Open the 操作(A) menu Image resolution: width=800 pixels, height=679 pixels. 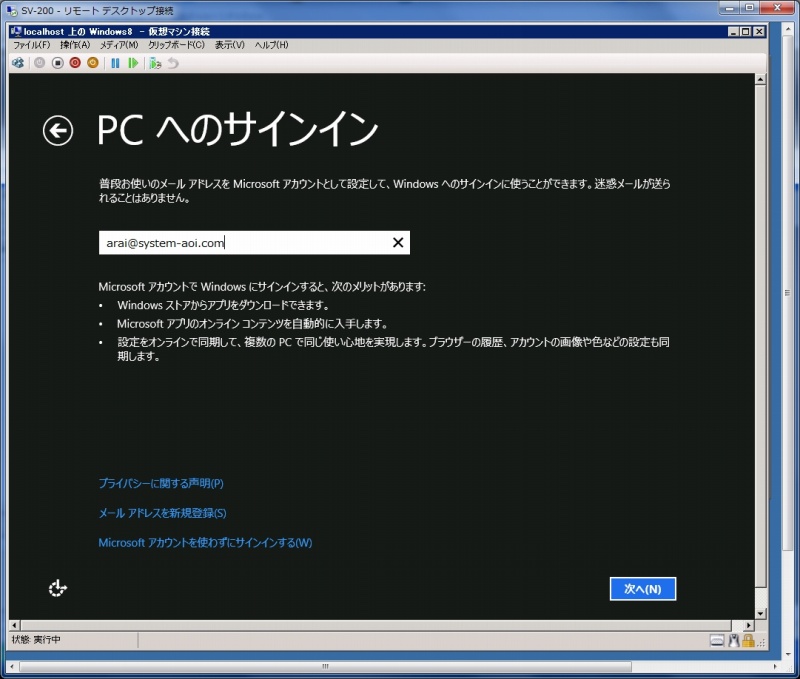tap(75, 45)
